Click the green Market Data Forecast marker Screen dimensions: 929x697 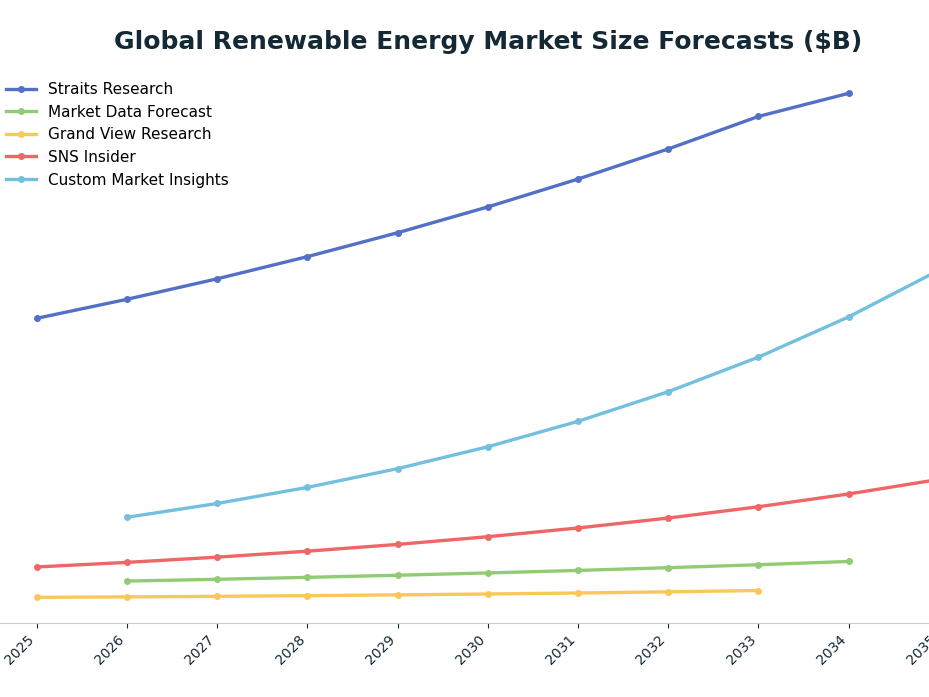(x=21, y=111)
